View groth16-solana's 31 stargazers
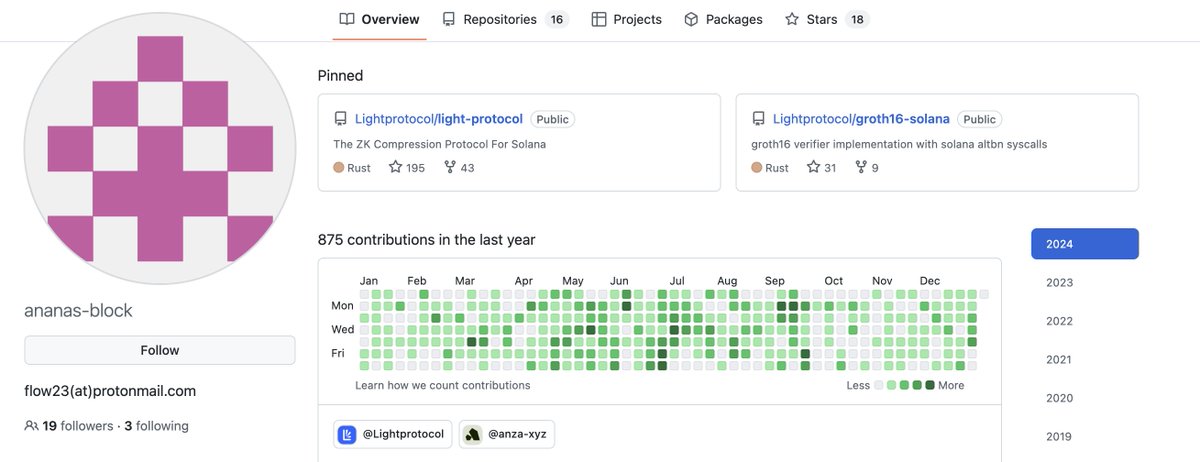1200x462 pixels. click(x=822, y=168)
